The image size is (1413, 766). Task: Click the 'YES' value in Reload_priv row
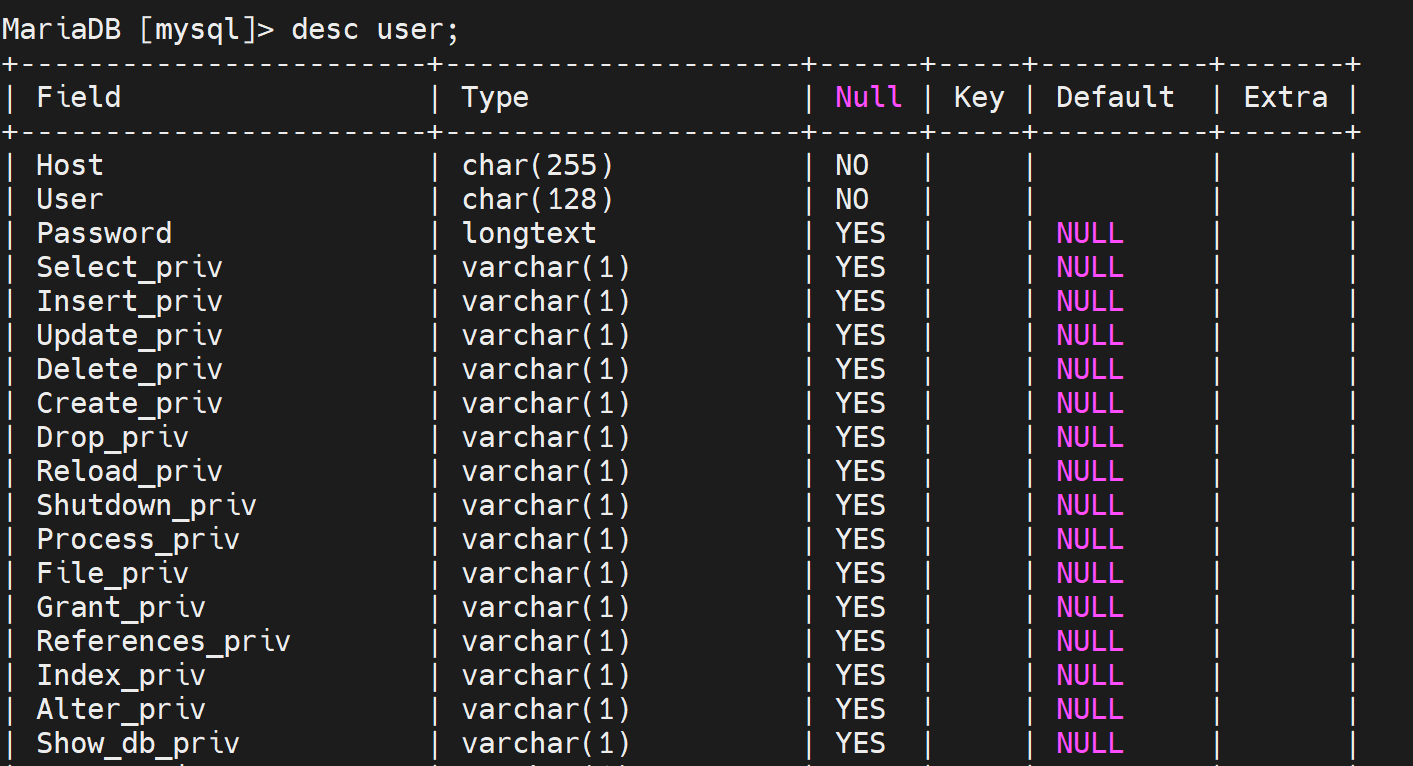tap(861, 471)
